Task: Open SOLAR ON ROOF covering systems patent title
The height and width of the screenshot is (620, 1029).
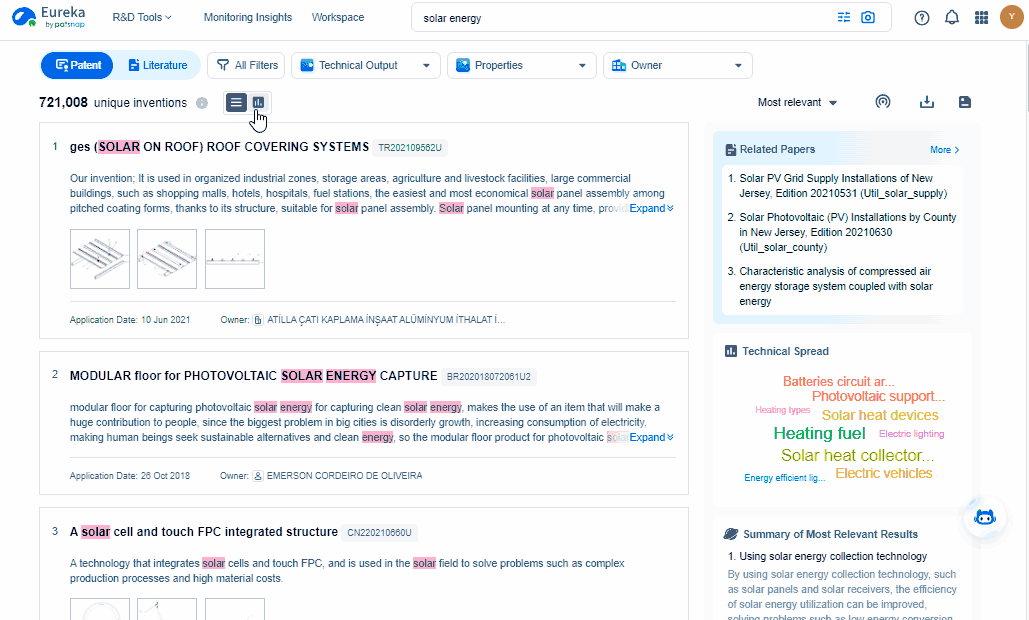Action: coord(219,147)
